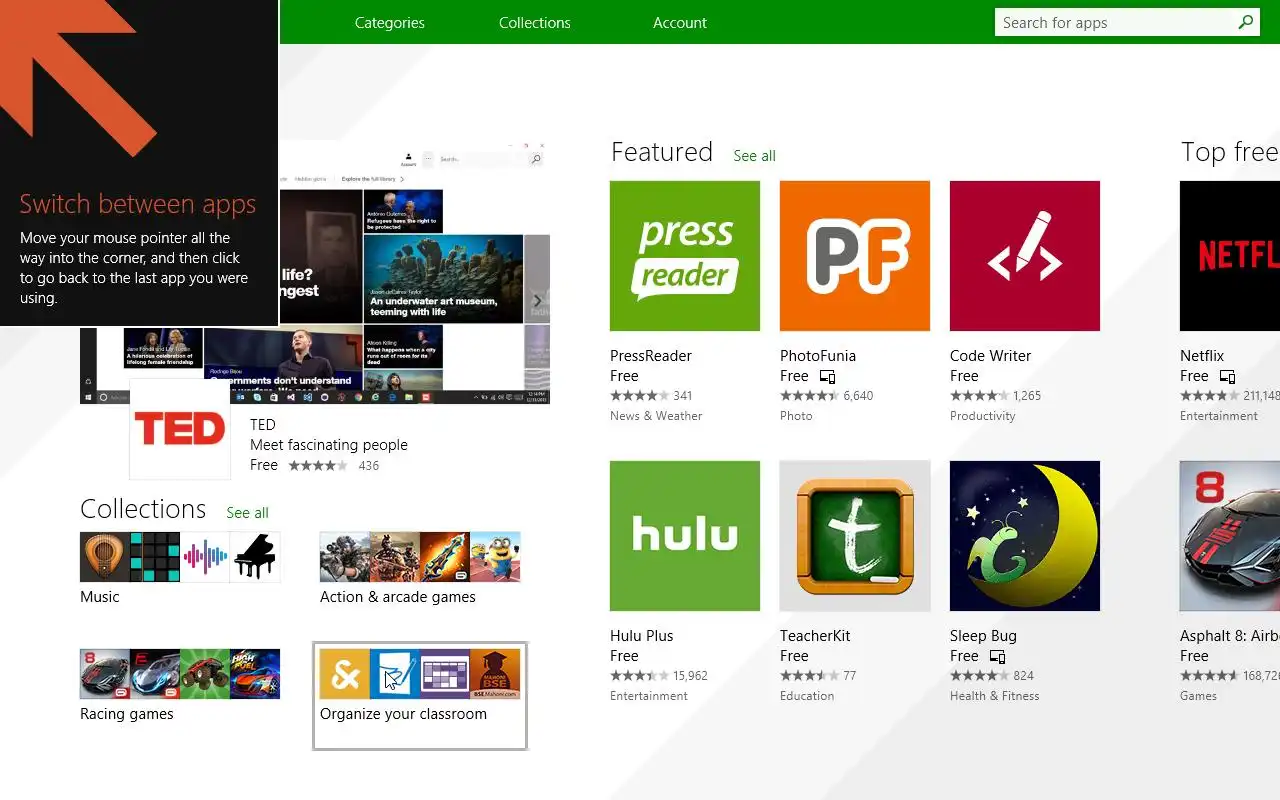Viewport: 1280px width, 800px height.
Task: Click the device icon beside Sleep Bug Free
Action: click(997, 657)
